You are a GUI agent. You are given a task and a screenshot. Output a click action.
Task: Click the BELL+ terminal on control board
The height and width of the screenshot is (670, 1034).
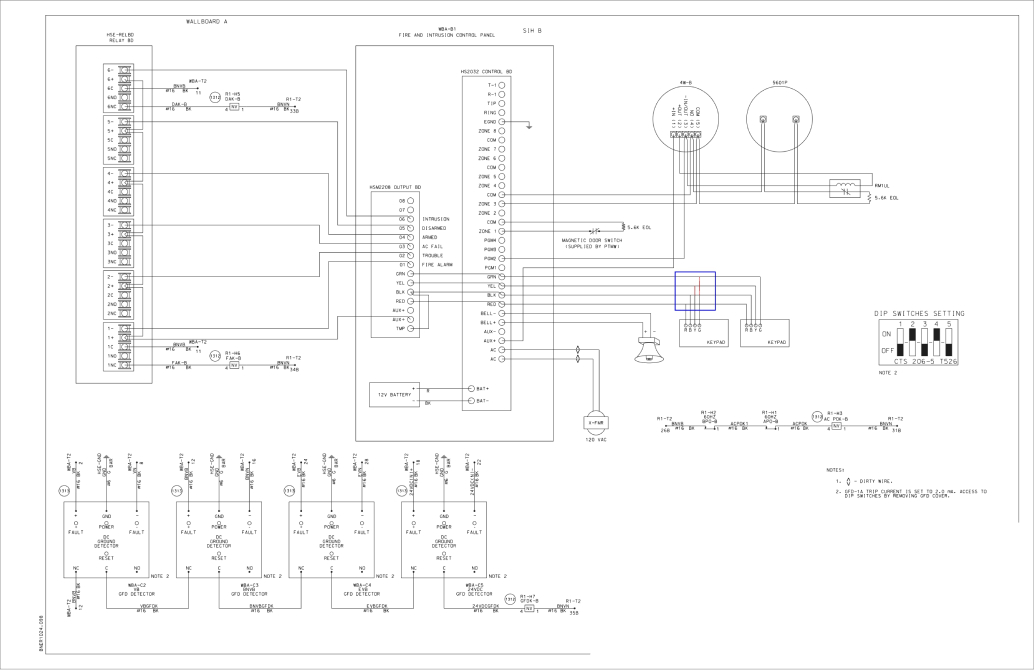[x=502, y=323]
